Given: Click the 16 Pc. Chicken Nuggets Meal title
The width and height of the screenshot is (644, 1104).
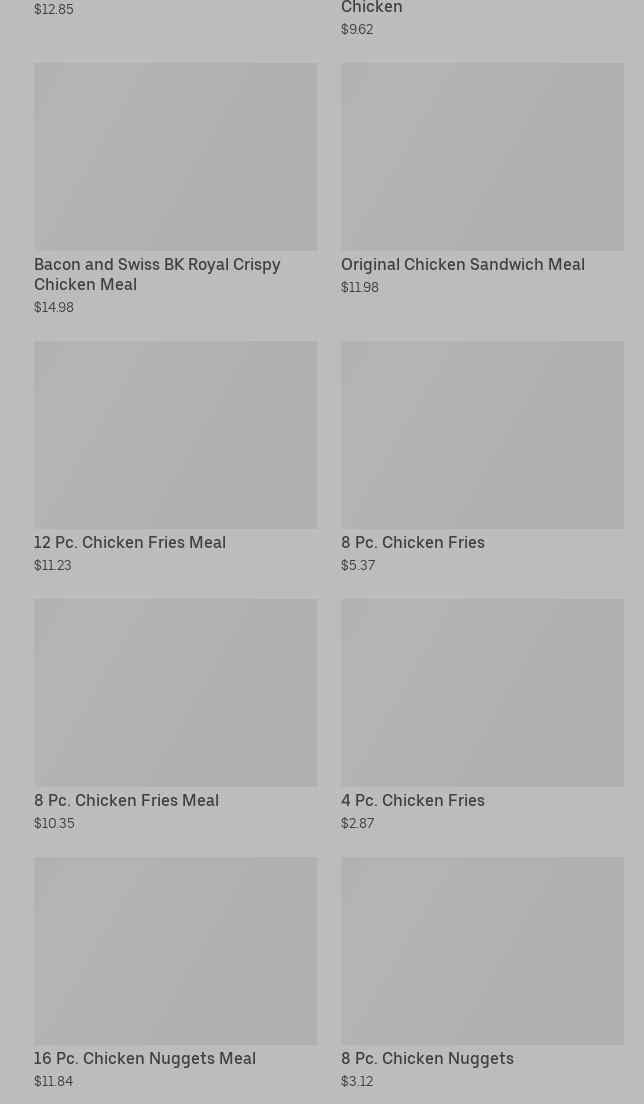Looking at the screenshot, I should click(x=145, y=1058).
